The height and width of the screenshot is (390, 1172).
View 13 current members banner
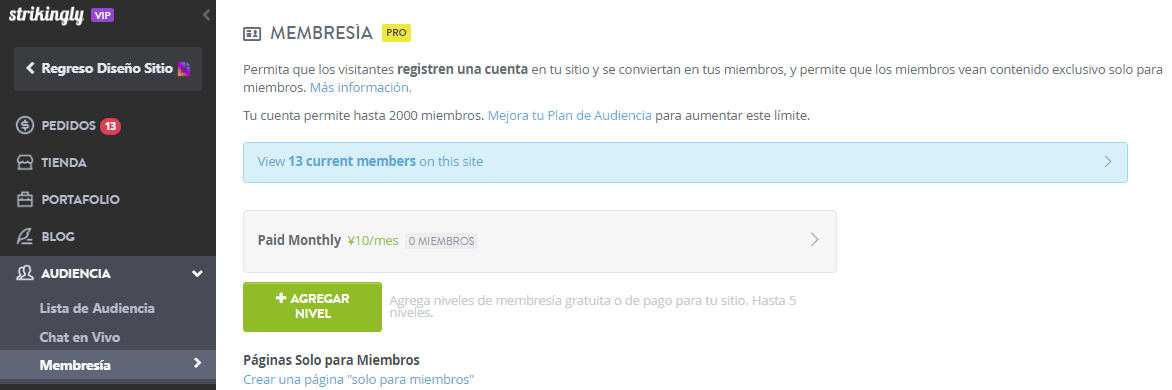685,162
